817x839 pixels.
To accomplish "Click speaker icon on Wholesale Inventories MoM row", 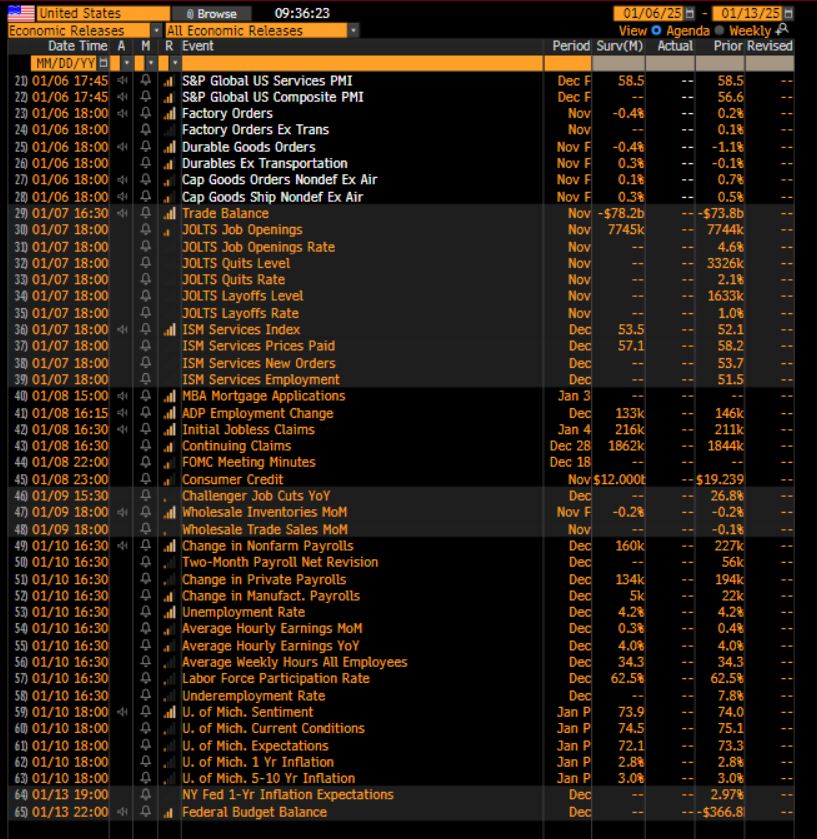I will click(x=123, y=513).
